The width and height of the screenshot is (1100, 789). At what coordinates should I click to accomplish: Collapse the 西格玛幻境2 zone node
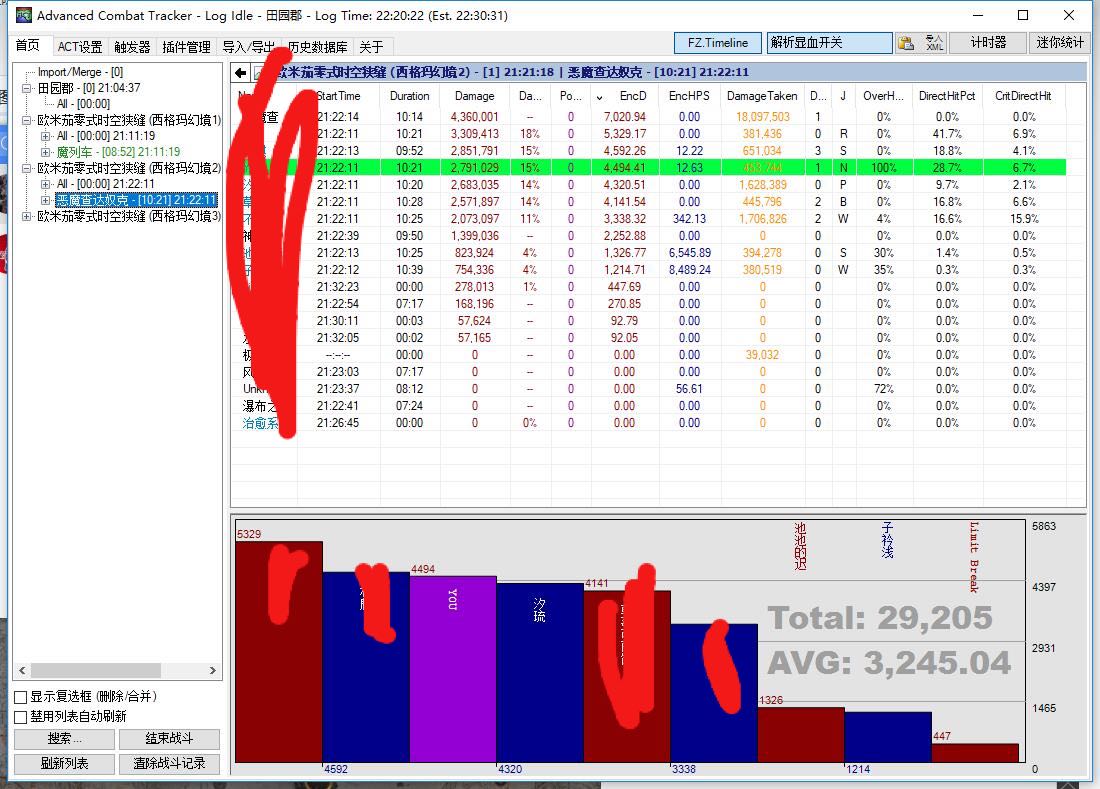coord(27,168)
